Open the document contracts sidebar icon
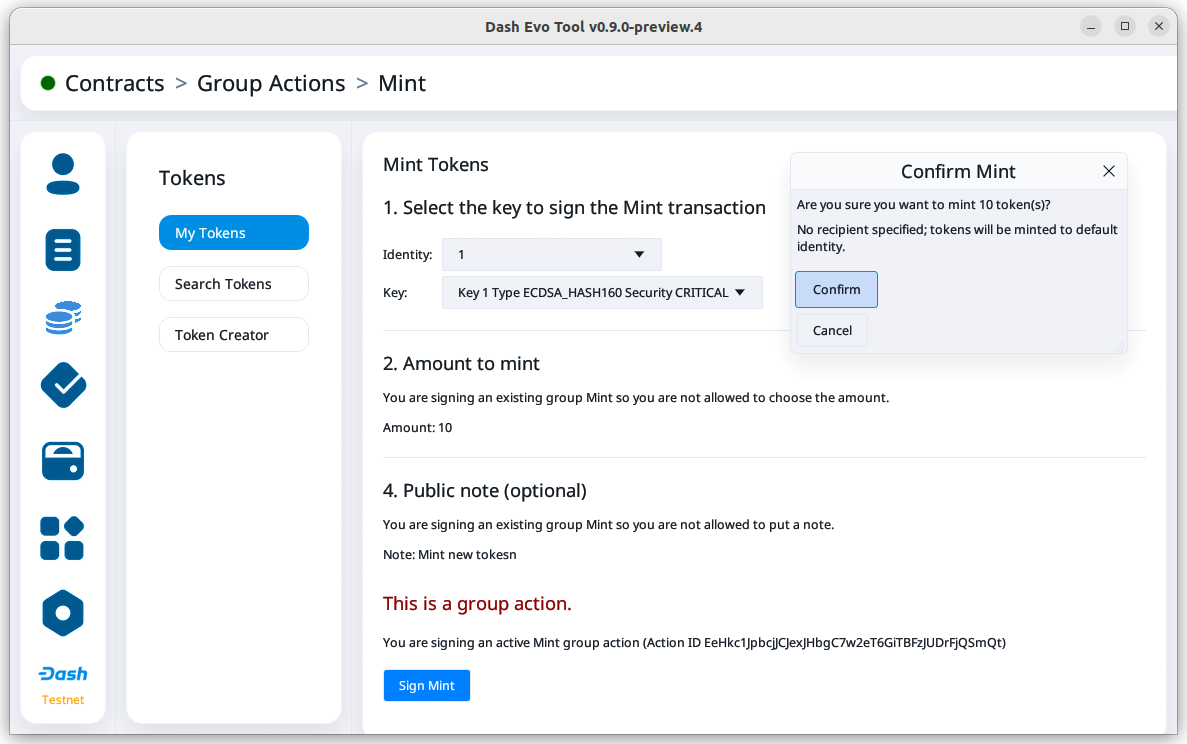 [x=63, y=249]
